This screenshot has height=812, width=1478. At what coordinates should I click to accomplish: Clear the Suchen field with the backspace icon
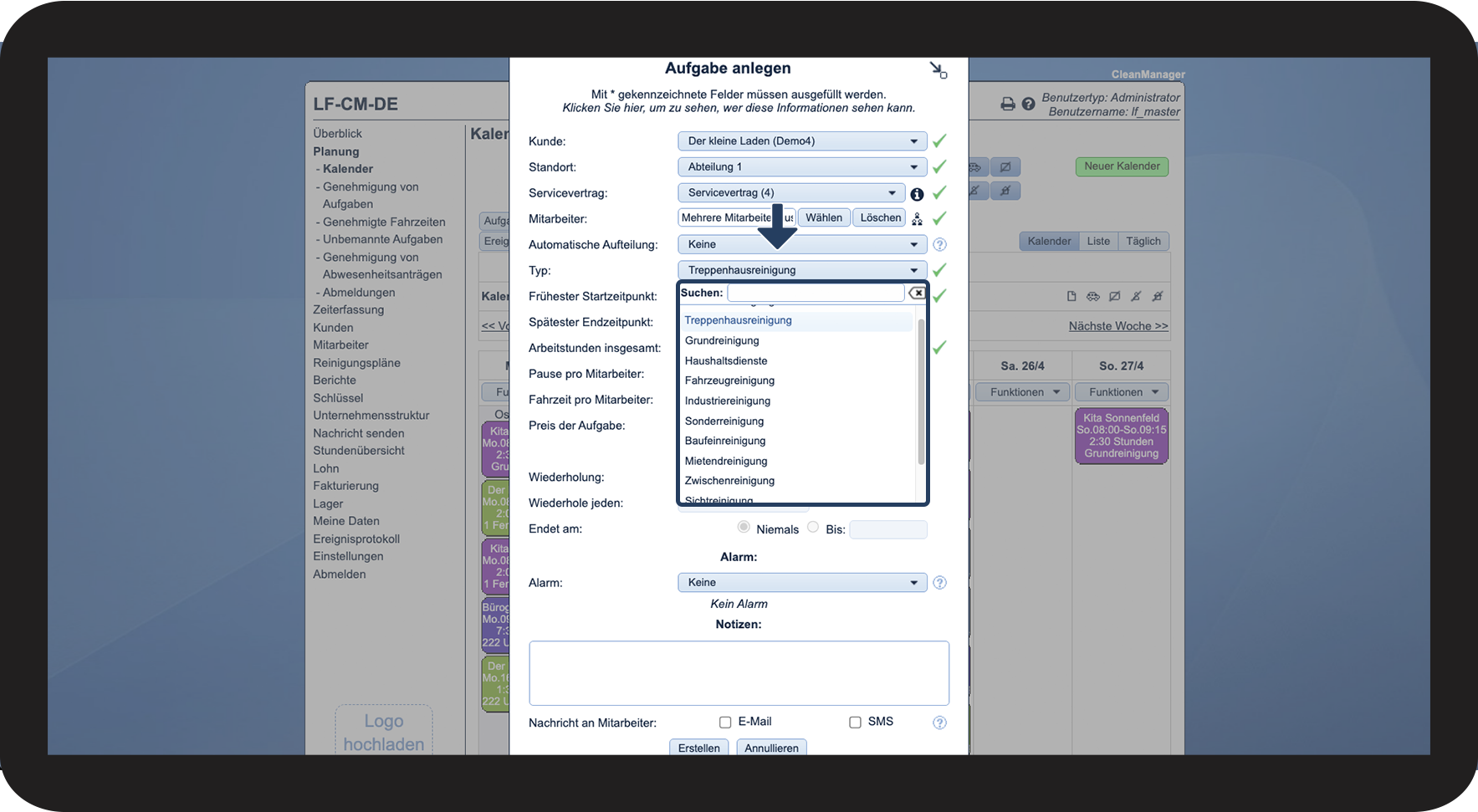coord(918,293)
